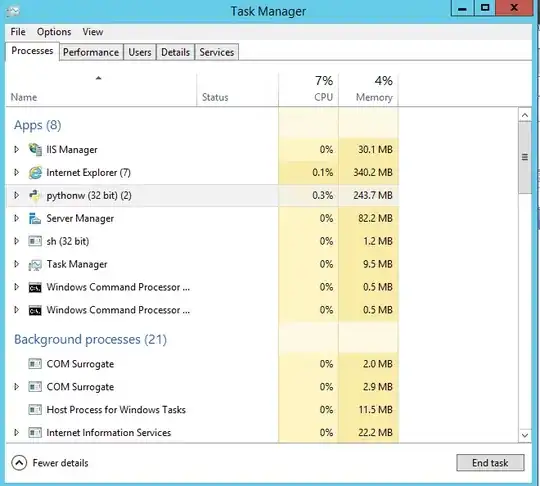Sort processes by the Memory column header
The image size is (540, 486).
tap(368, 90)
